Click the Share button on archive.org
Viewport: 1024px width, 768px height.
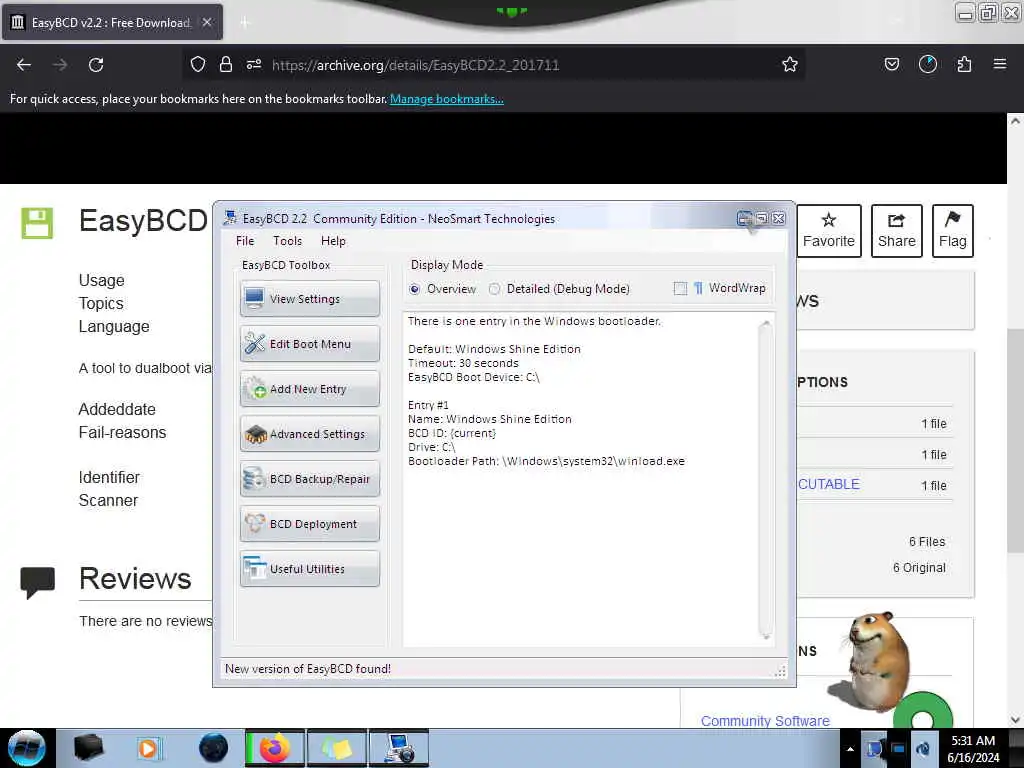897,231
